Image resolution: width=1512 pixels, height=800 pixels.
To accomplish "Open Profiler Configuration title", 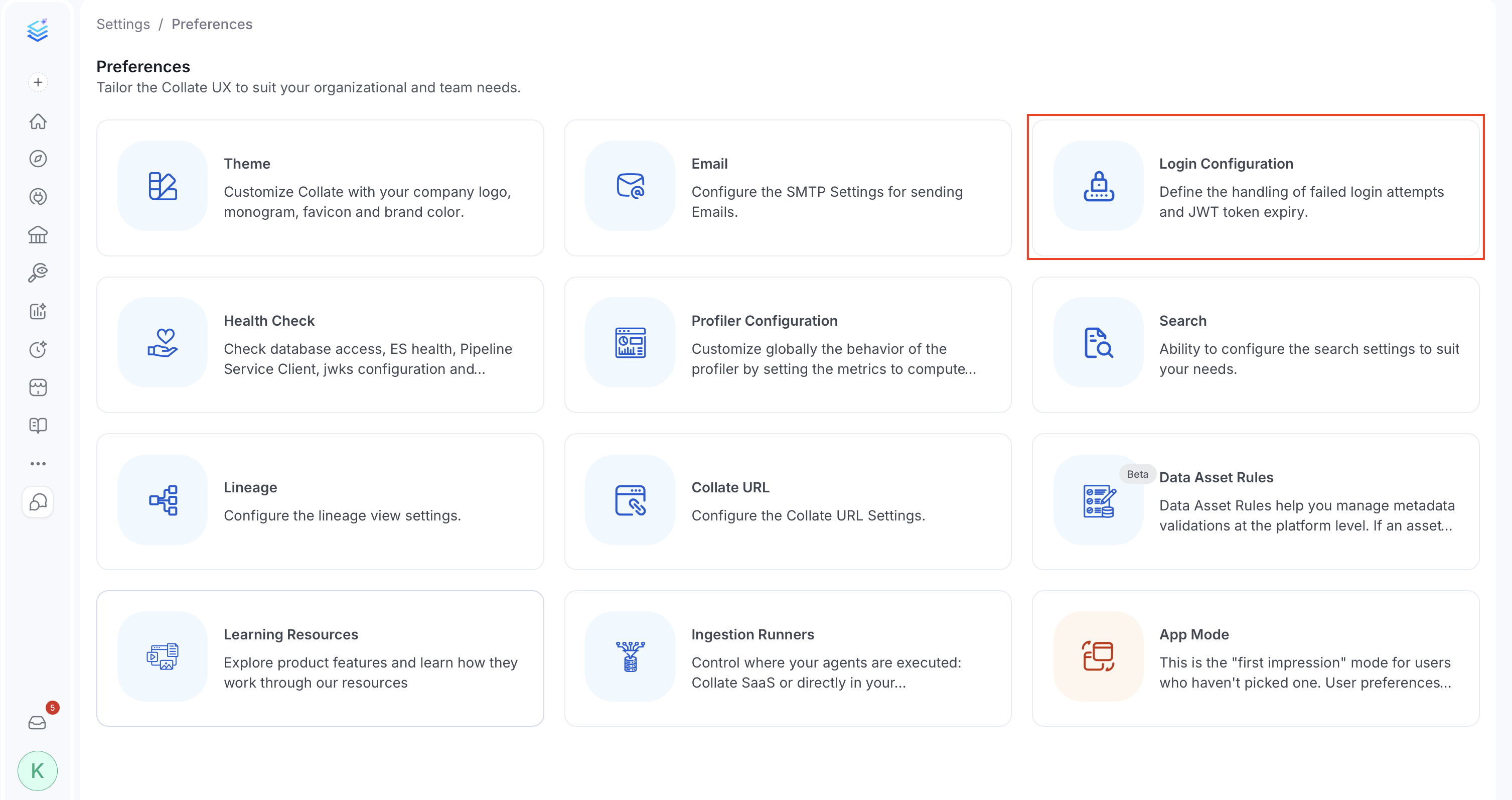I will coord(764,321).
